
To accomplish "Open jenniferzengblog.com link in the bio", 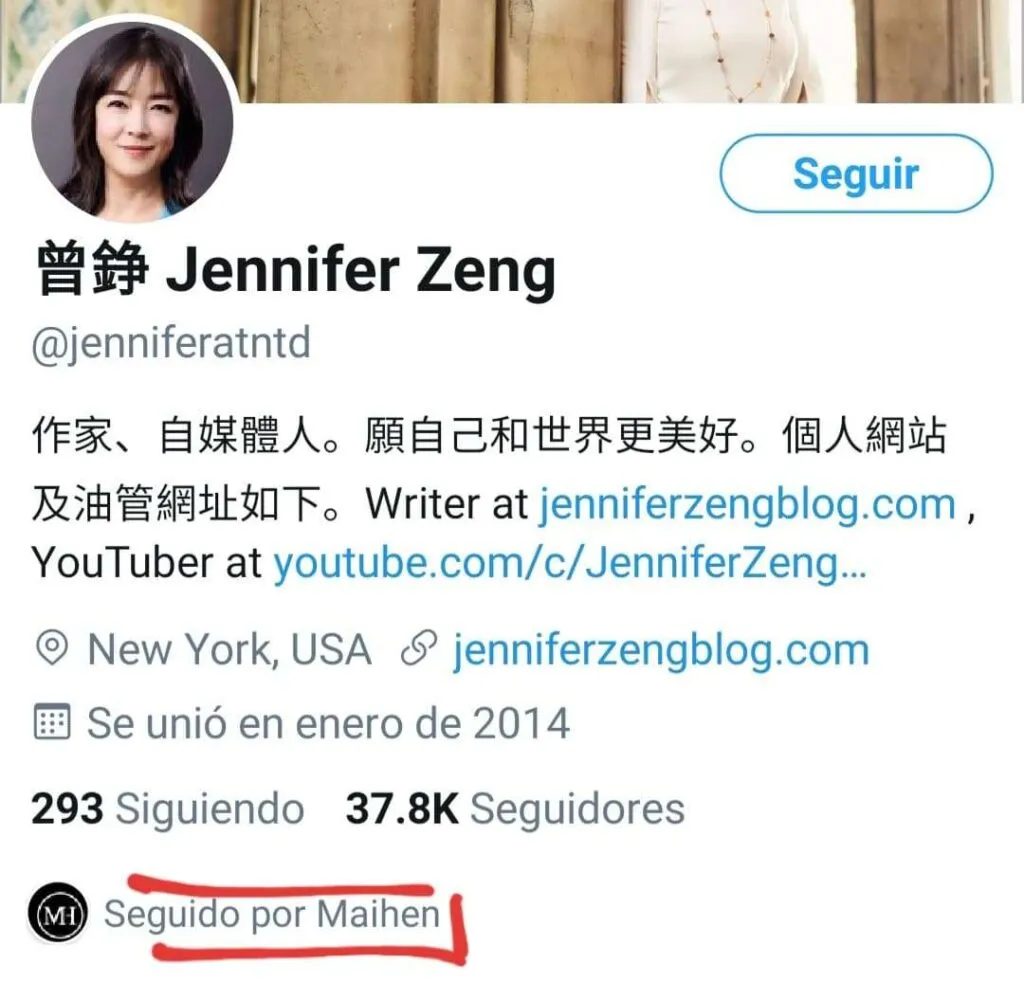I will pos(748,505).
